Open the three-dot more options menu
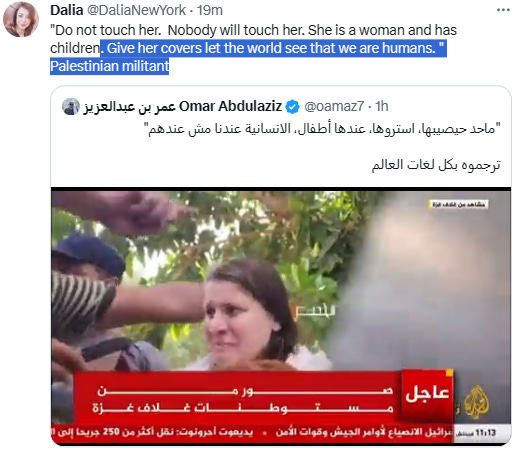Image resolution: width=517 pixels, height=456 pixels. (x=503, y=10)
